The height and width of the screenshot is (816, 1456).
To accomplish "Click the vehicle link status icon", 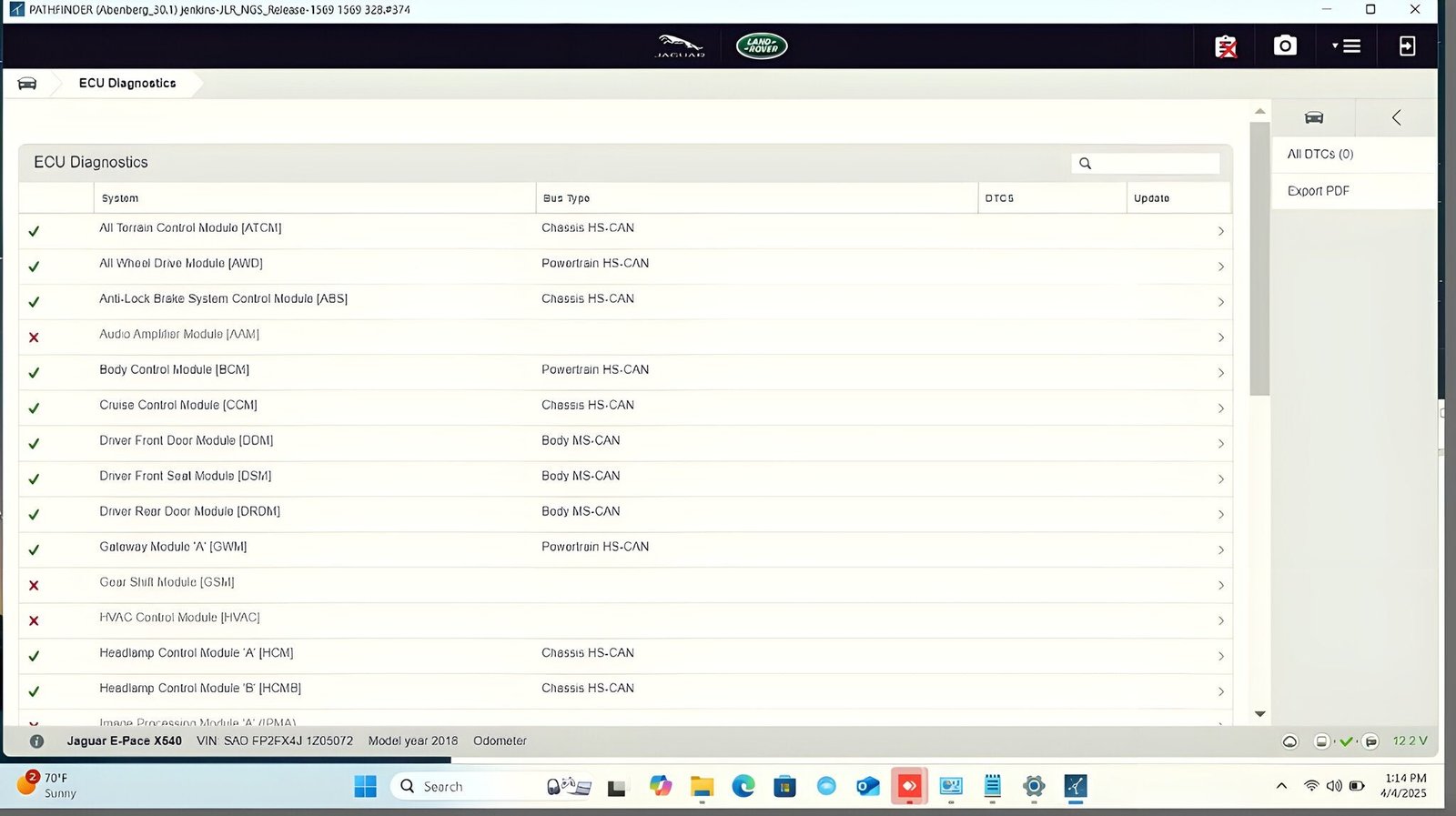I will [x=1370, y=741].
